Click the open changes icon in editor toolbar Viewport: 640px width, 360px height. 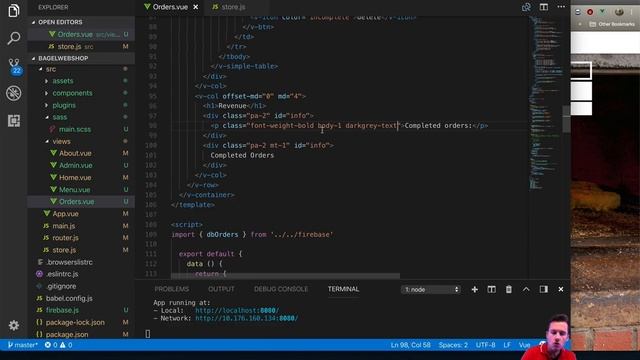click(526, 7)
